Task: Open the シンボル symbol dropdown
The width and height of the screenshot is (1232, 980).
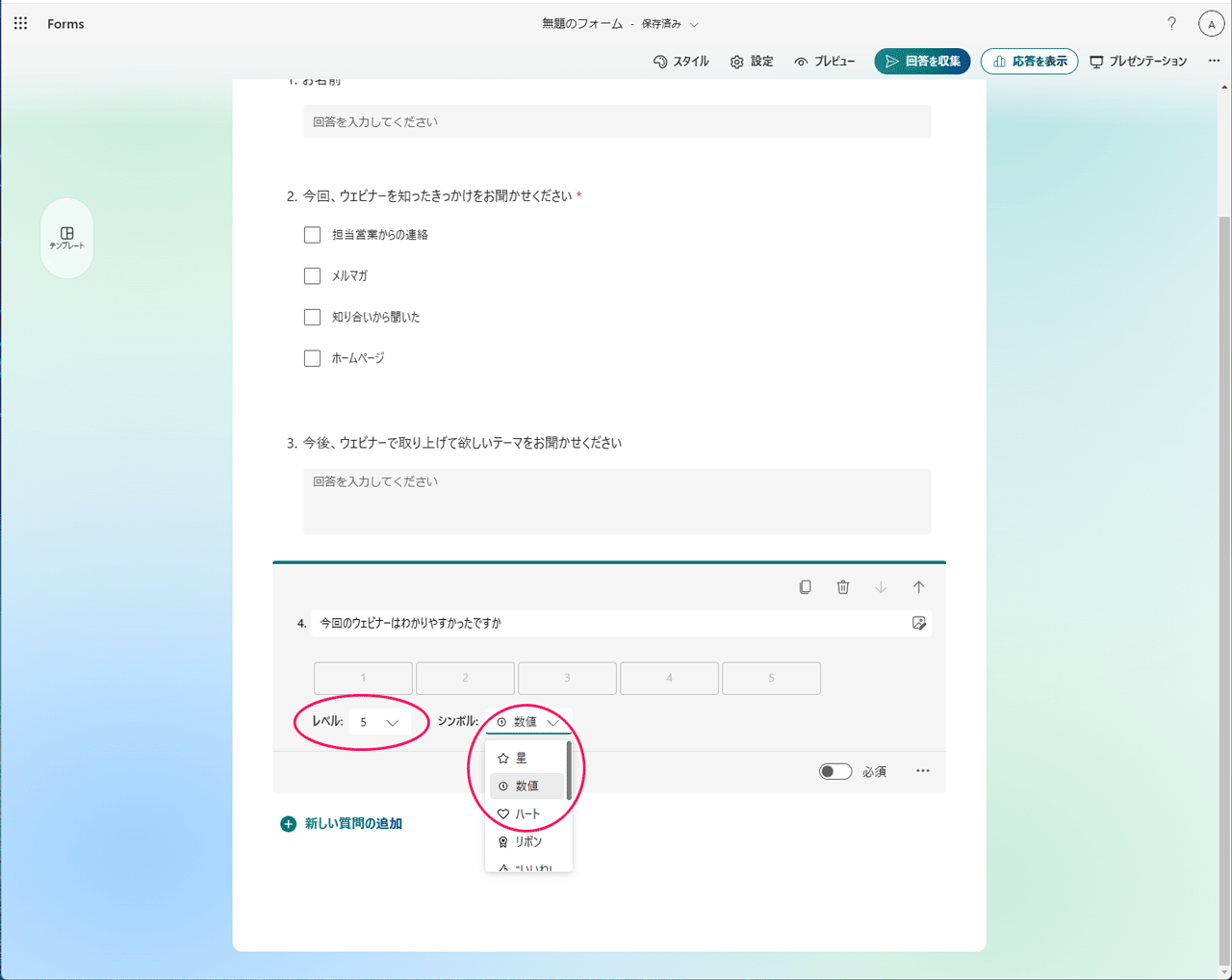Action: pos(528,721)
